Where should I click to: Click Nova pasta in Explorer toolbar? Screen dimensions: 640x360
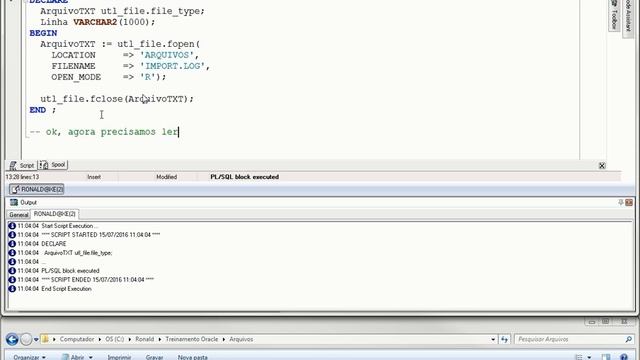tap(193, 357)
